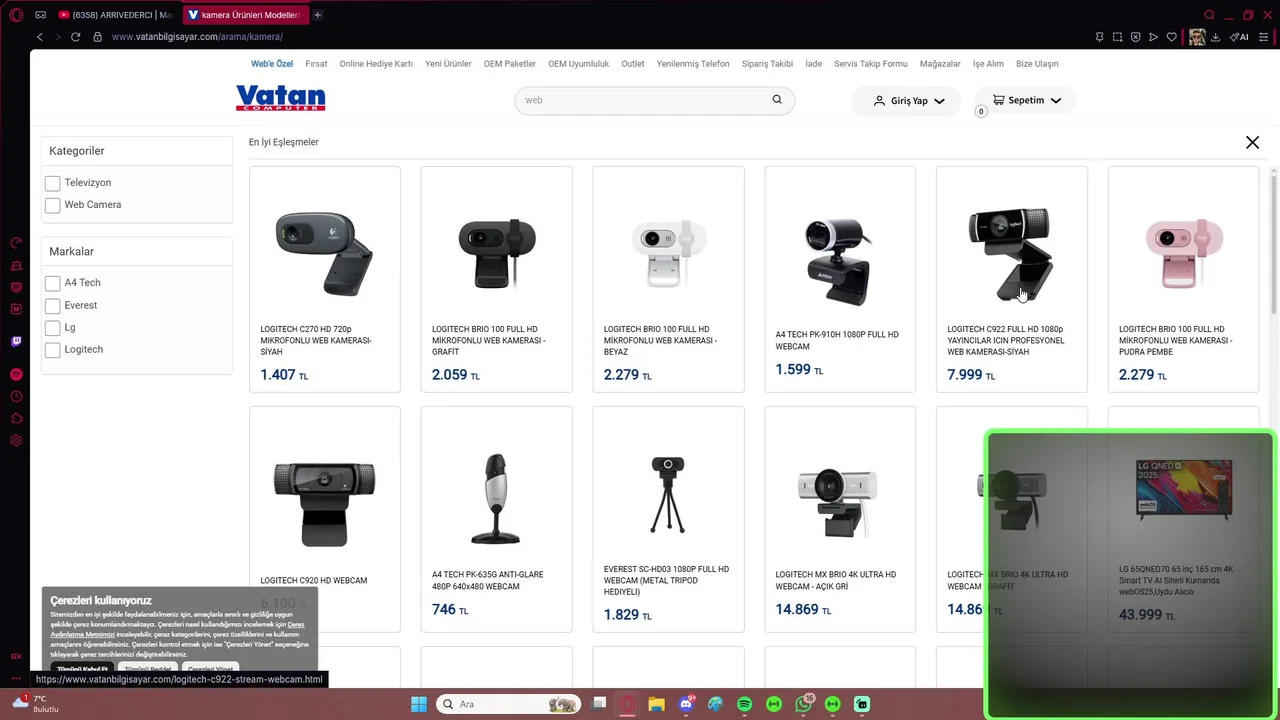Click 'LOGITECH C920 HD WEBCAM' product title
Viewport: 1280px width, 720px height.
(x=314, y=581)
